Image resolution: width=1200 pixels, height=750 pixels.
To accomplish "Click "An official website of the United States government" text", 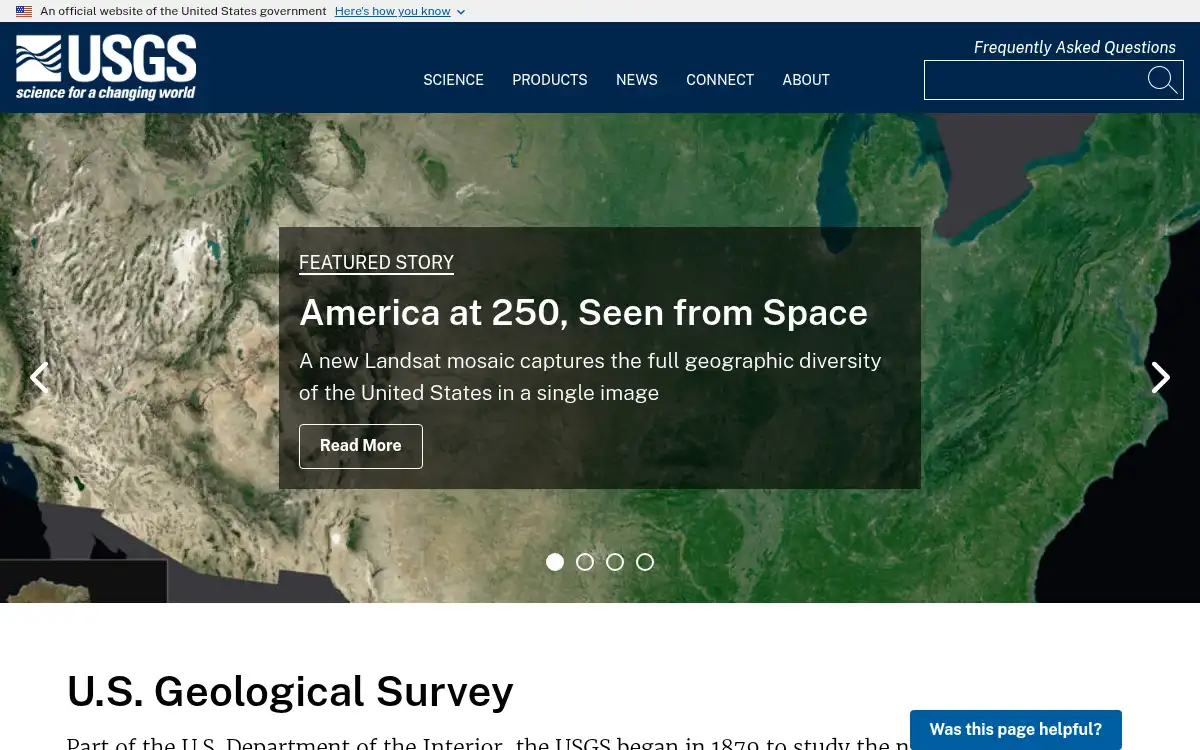I will (183, 11).
